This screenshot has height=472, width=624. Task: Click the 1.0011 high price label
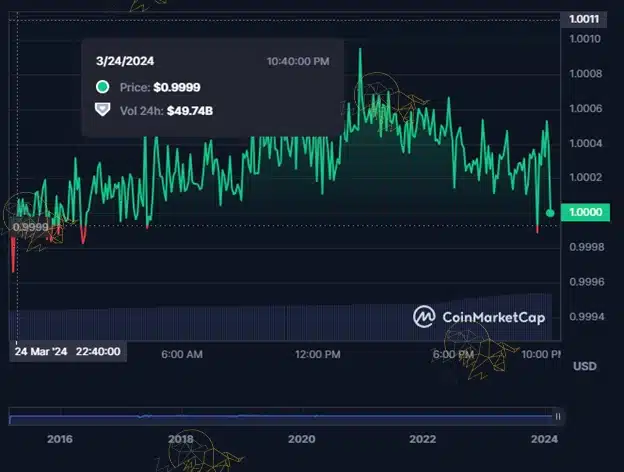coord(584,19)
